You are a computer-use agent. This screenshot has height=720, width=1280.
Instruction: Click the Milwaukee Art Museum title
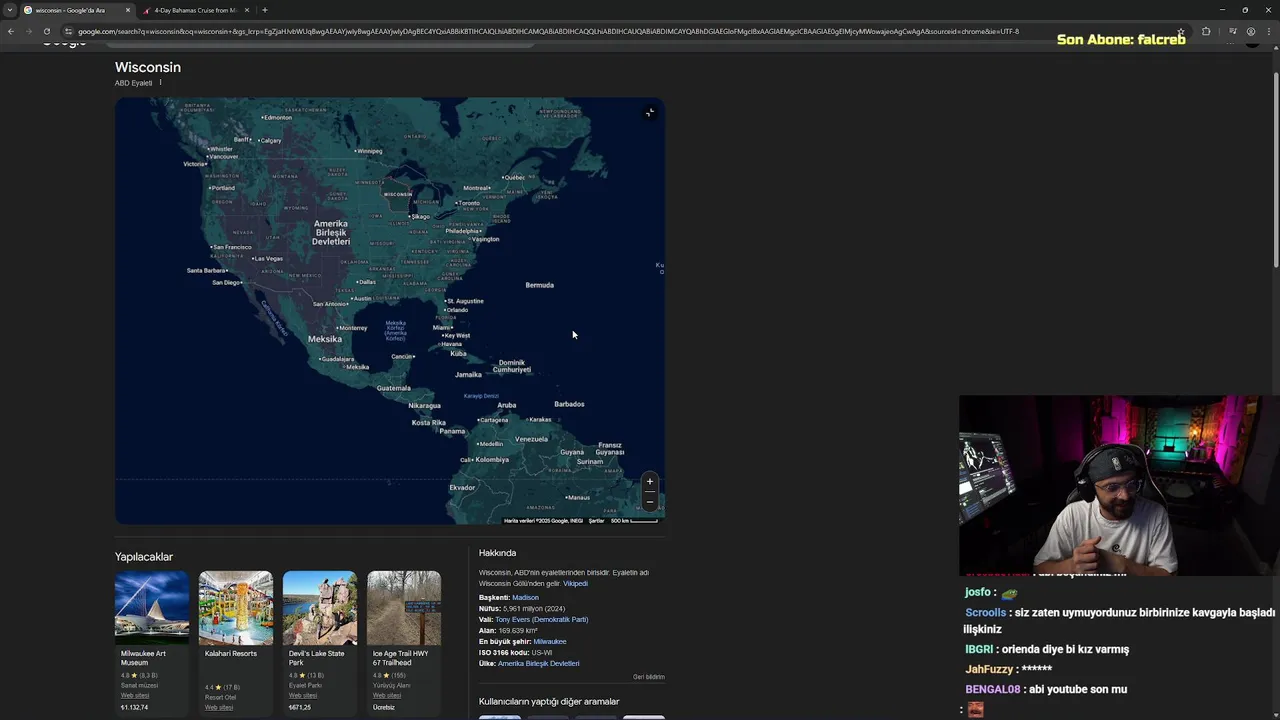click(143, 658)
